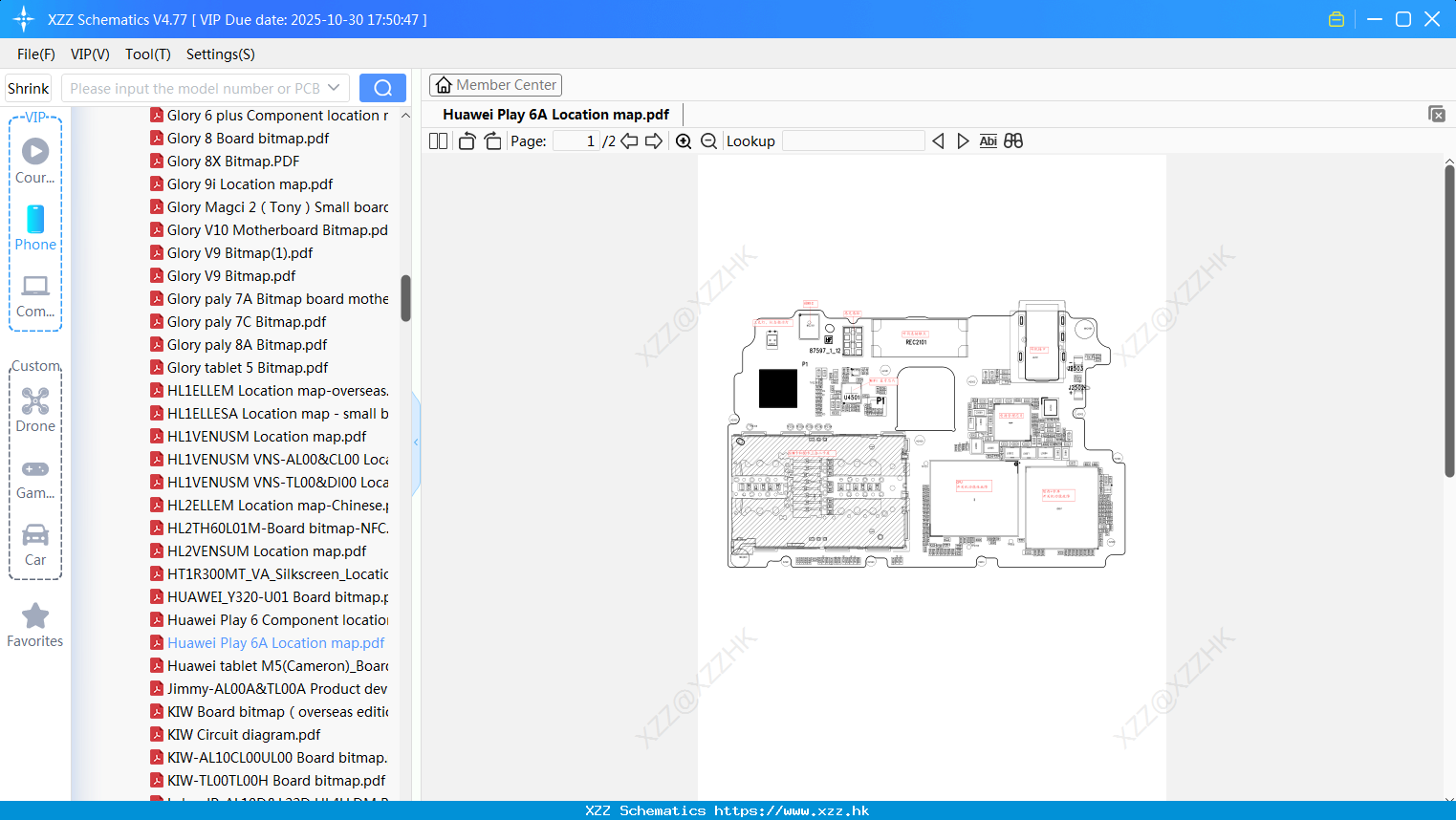
Task: Click the file list scrollbar thumb
Action: tap(405, 298)
